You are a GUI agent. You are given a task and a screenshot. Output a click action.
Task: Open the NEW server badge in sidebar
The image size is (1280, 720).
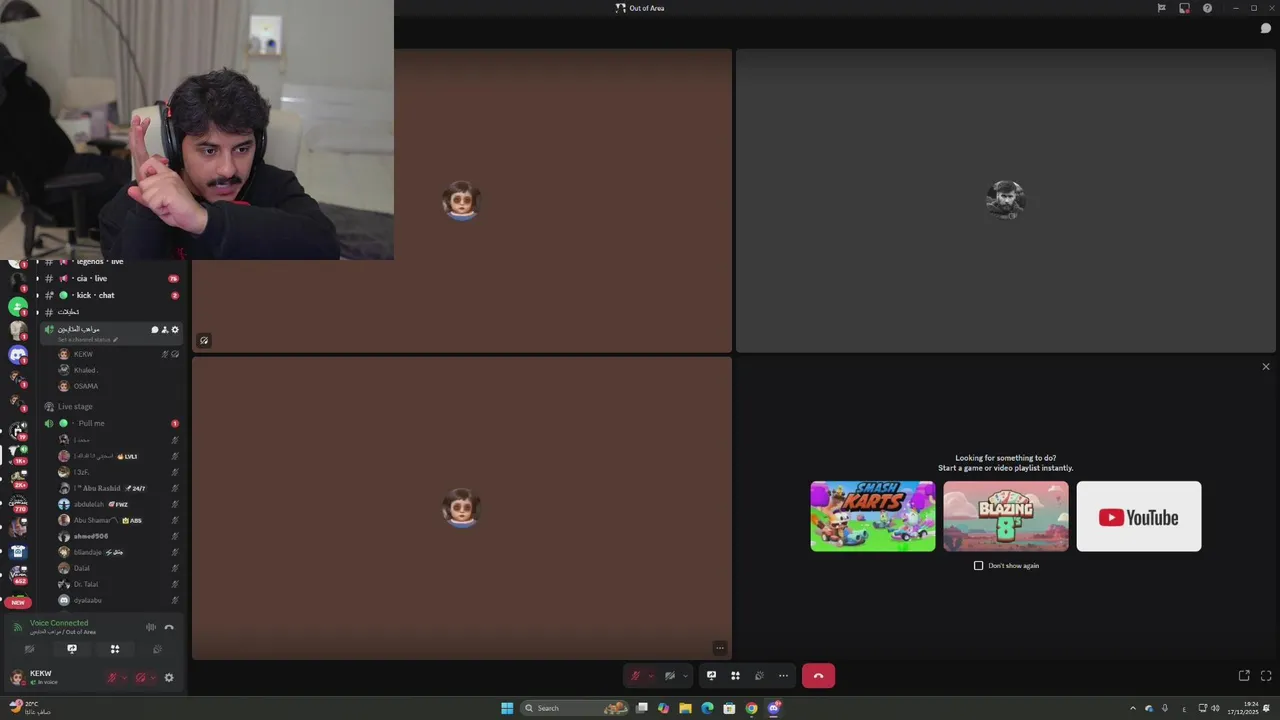[x=18, y=603]
